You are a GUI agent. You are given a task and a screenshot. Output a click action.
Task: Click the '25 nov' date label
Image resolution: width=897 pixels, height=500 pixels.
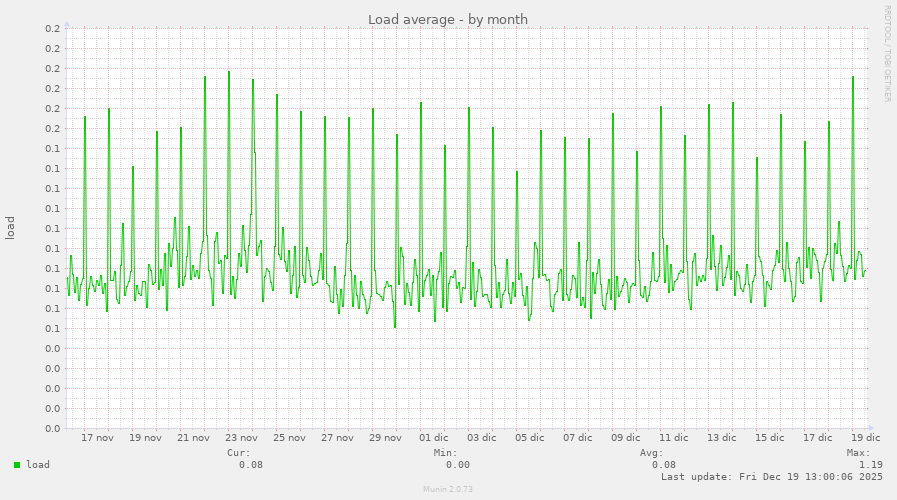click(289, 438)
